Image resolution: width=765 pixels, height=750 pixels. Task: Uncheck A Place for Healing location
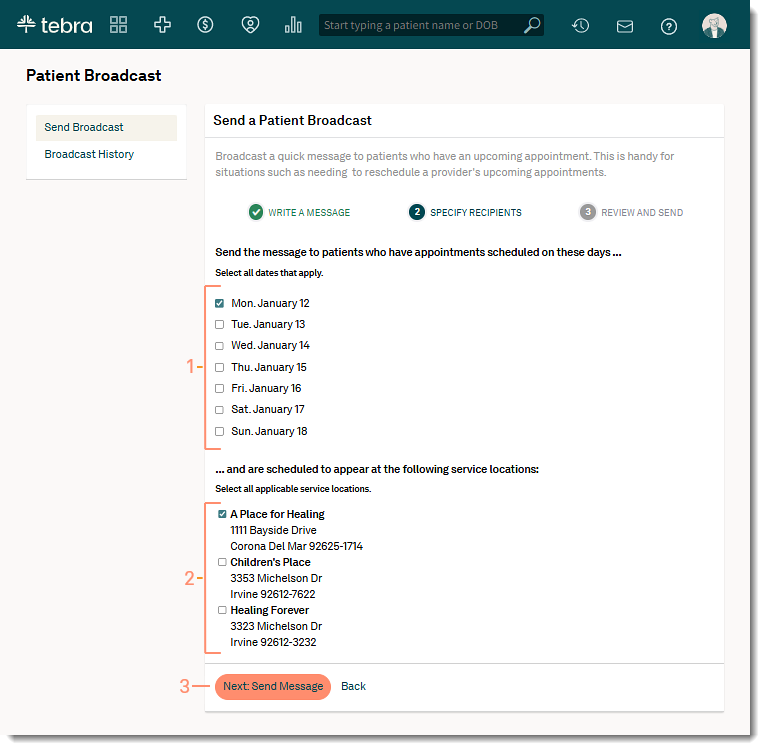tap(222, 514)
